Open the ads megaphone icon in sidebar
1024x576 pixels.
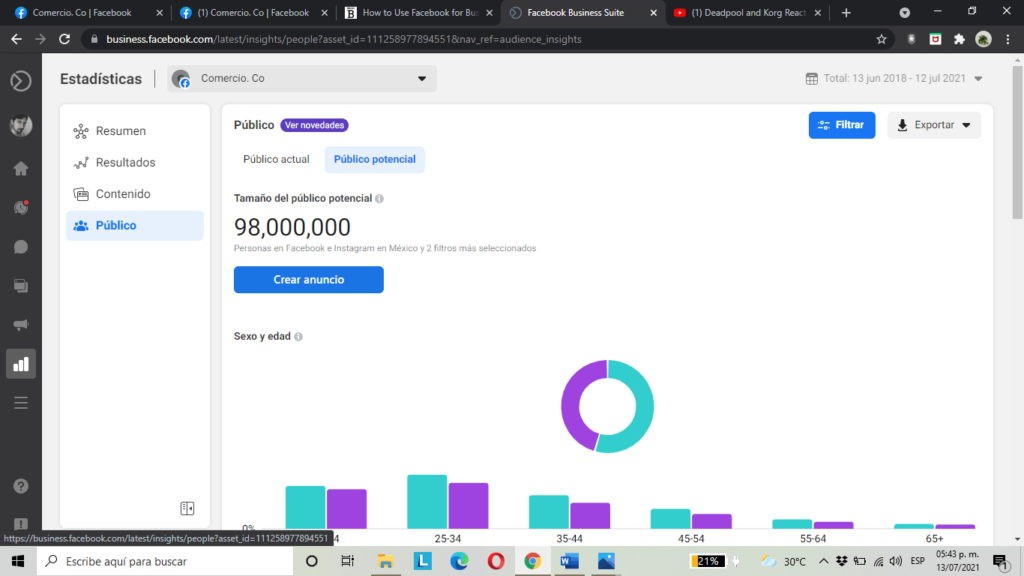point(21,325)
